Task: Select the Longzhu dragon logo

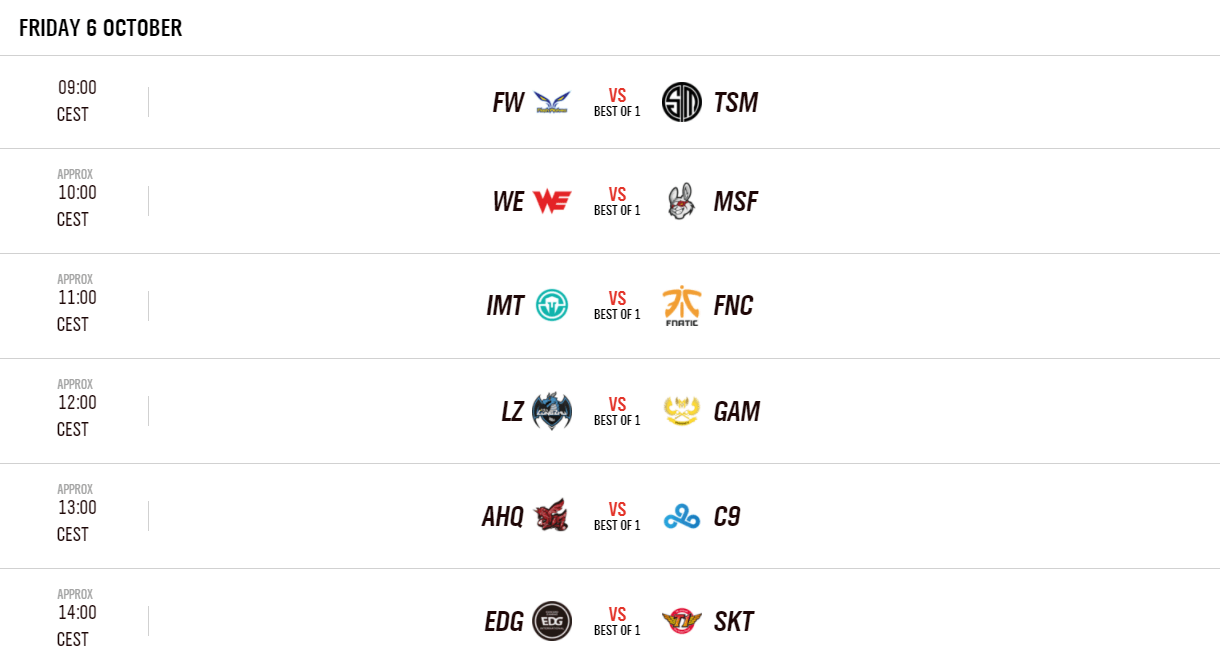Action: coord(551,411)
